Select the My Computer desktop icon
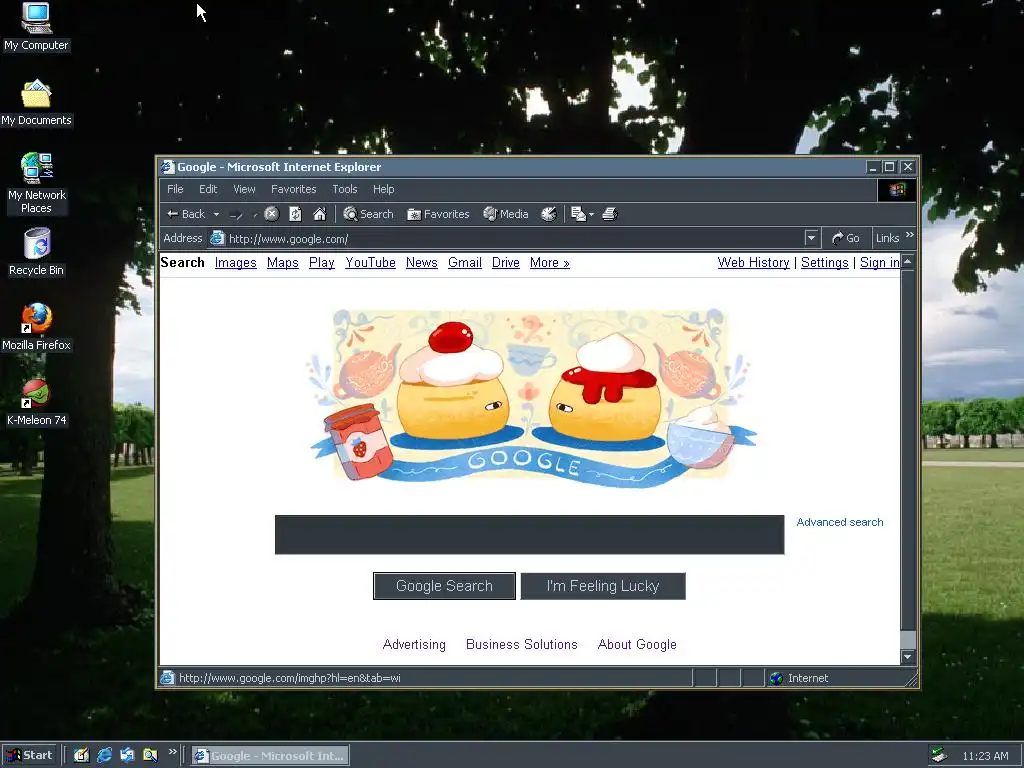This screenshot has height=768, width=1024. 36,27
